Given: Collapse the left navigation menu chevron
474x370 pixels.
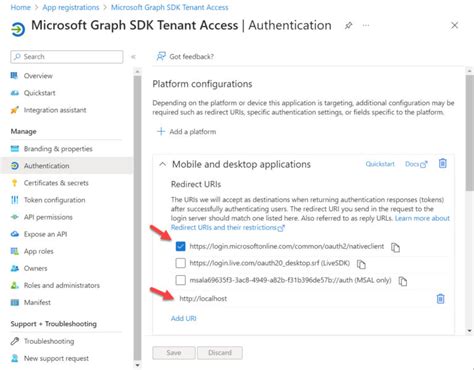Looking at the screenshot, I should [x=133, y=57].
